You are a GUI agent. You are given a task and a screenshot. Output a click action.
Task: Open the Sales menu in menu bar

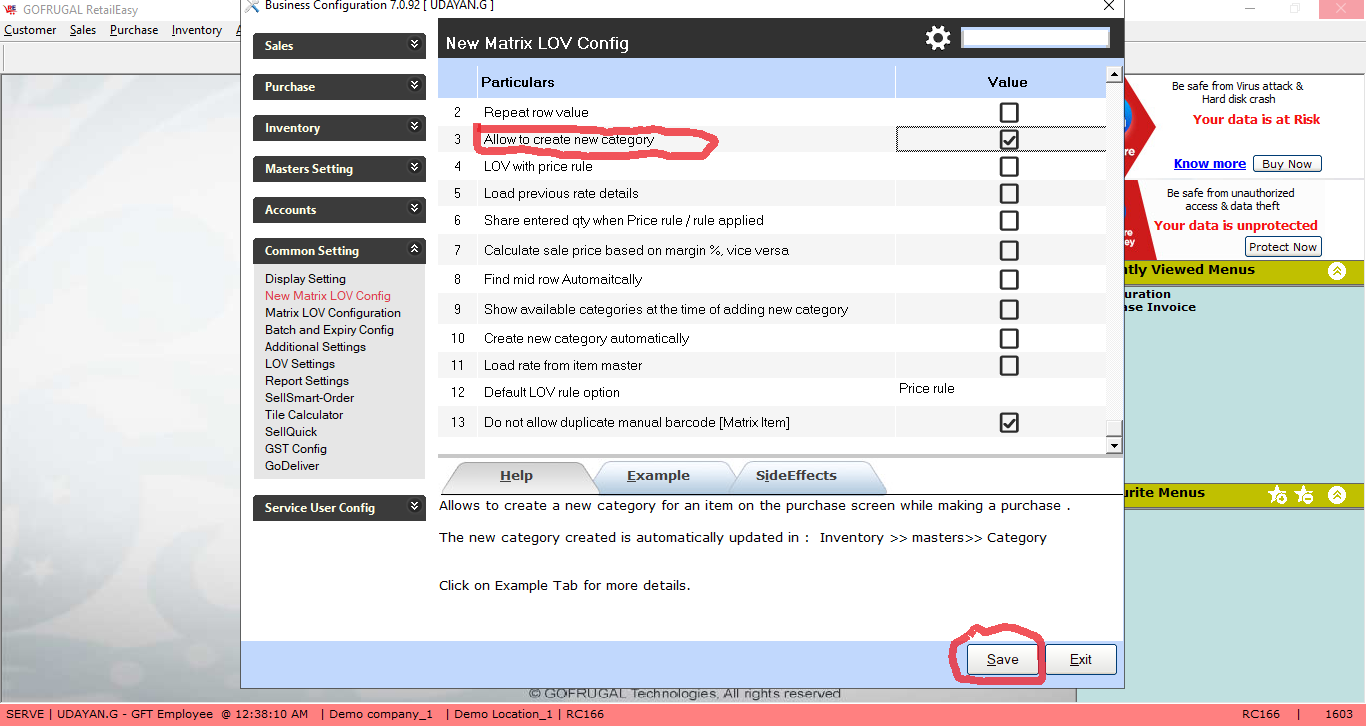coord(83,30)
